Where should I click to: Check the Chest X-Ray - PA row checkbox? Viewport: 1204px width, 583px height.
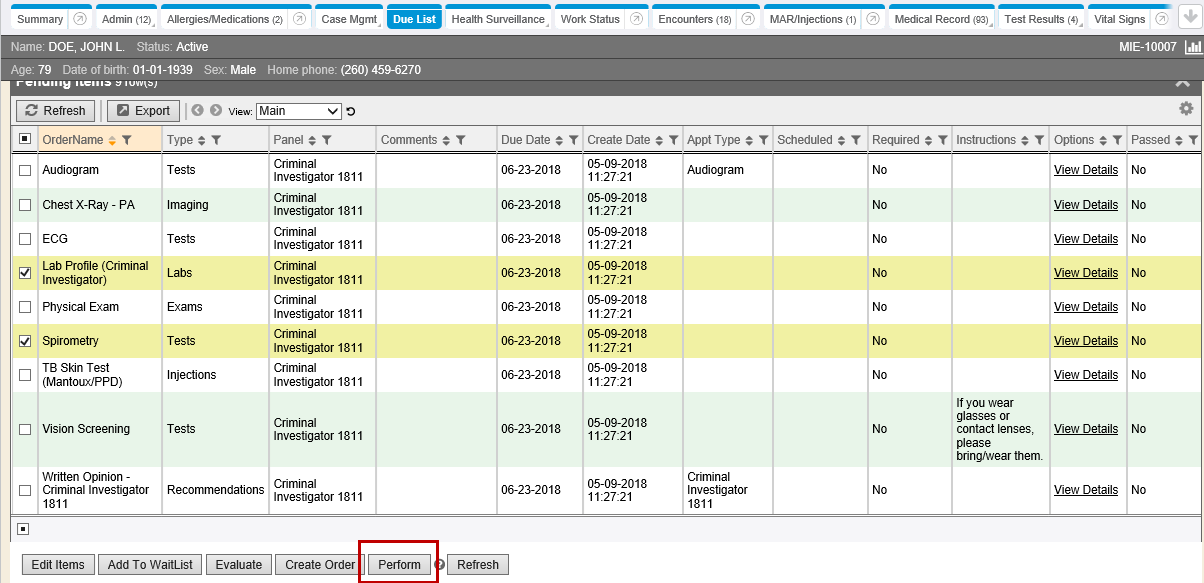pyautogui.click(x=25, y=205)
